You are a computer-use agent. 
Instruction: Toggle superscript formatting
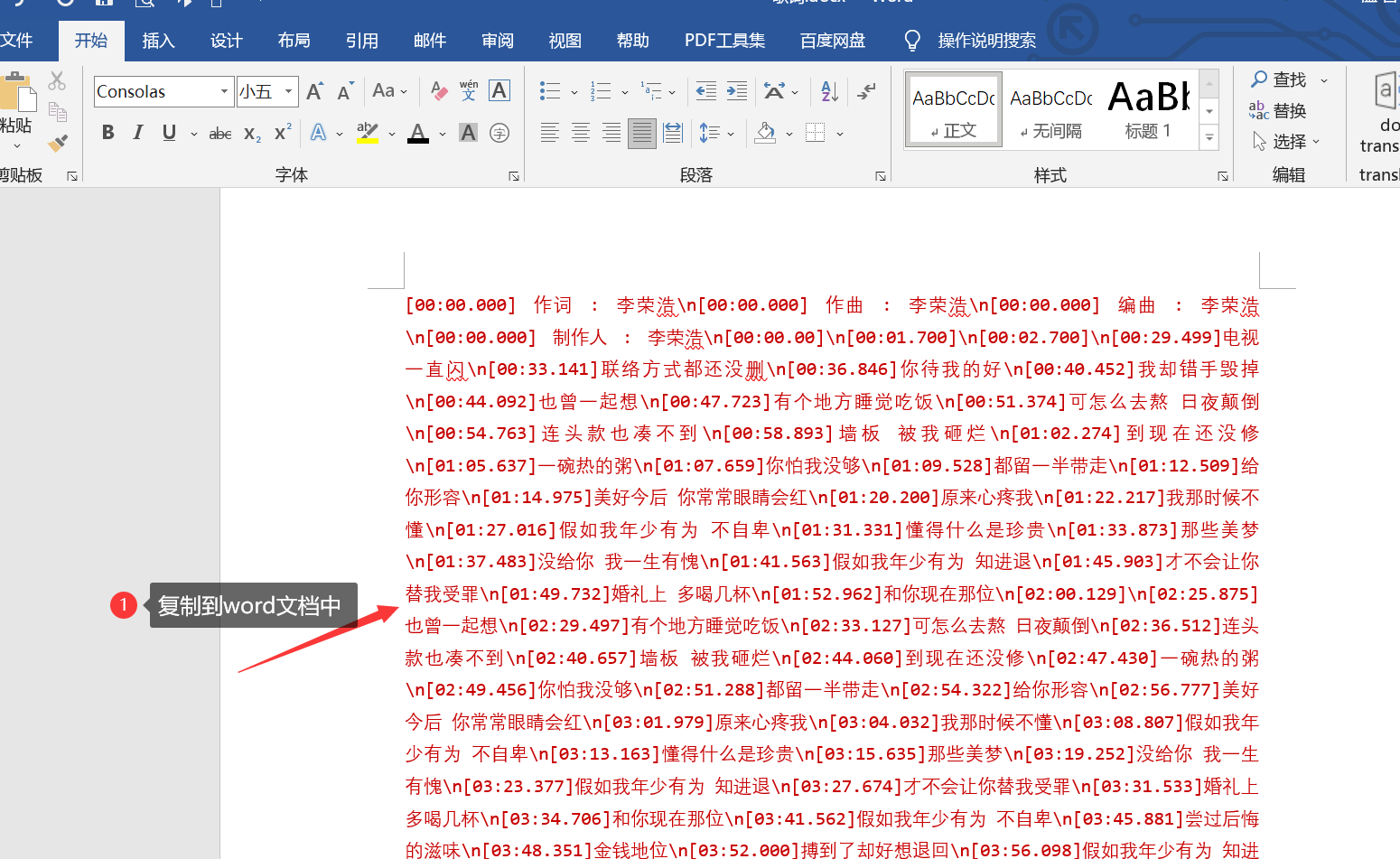pyautogui.click(x=283, y=133)
